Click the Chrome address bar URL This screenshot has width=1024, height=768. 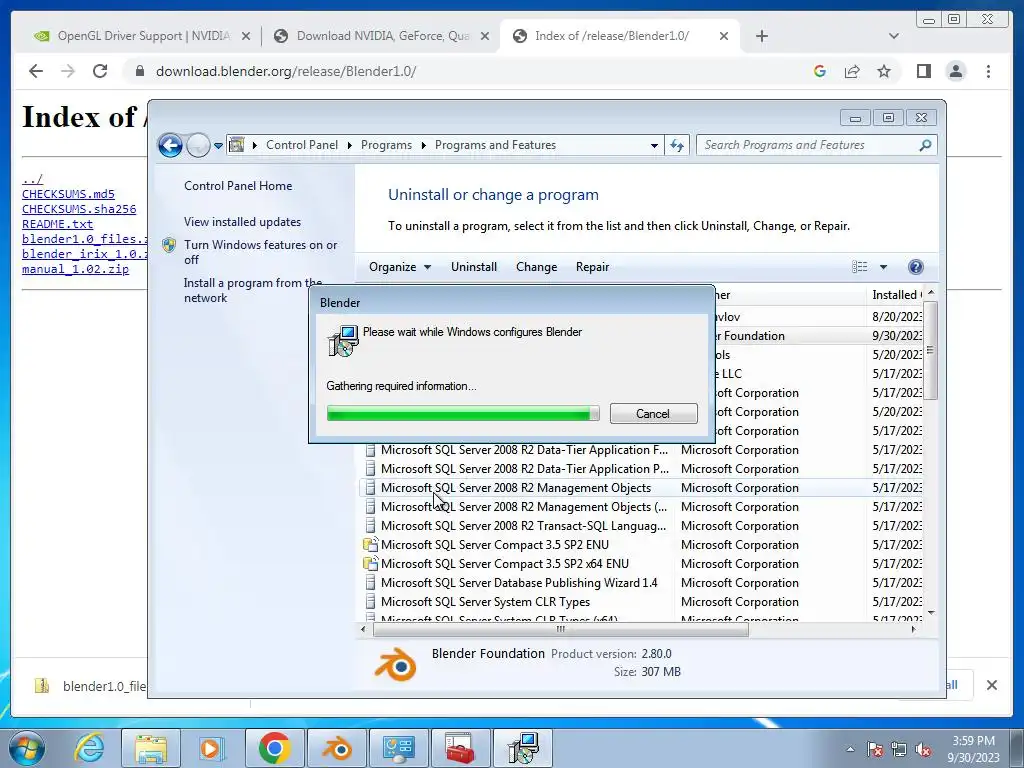coord(286,71)
